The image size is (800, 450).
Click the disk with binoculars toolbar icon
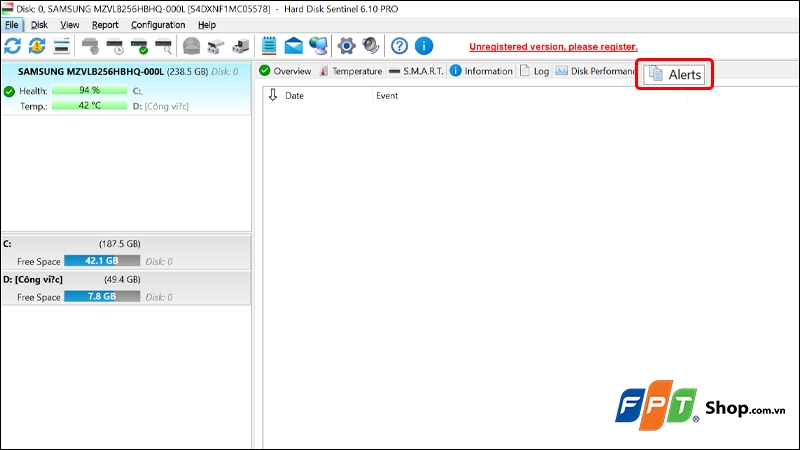tap(216, 46)
